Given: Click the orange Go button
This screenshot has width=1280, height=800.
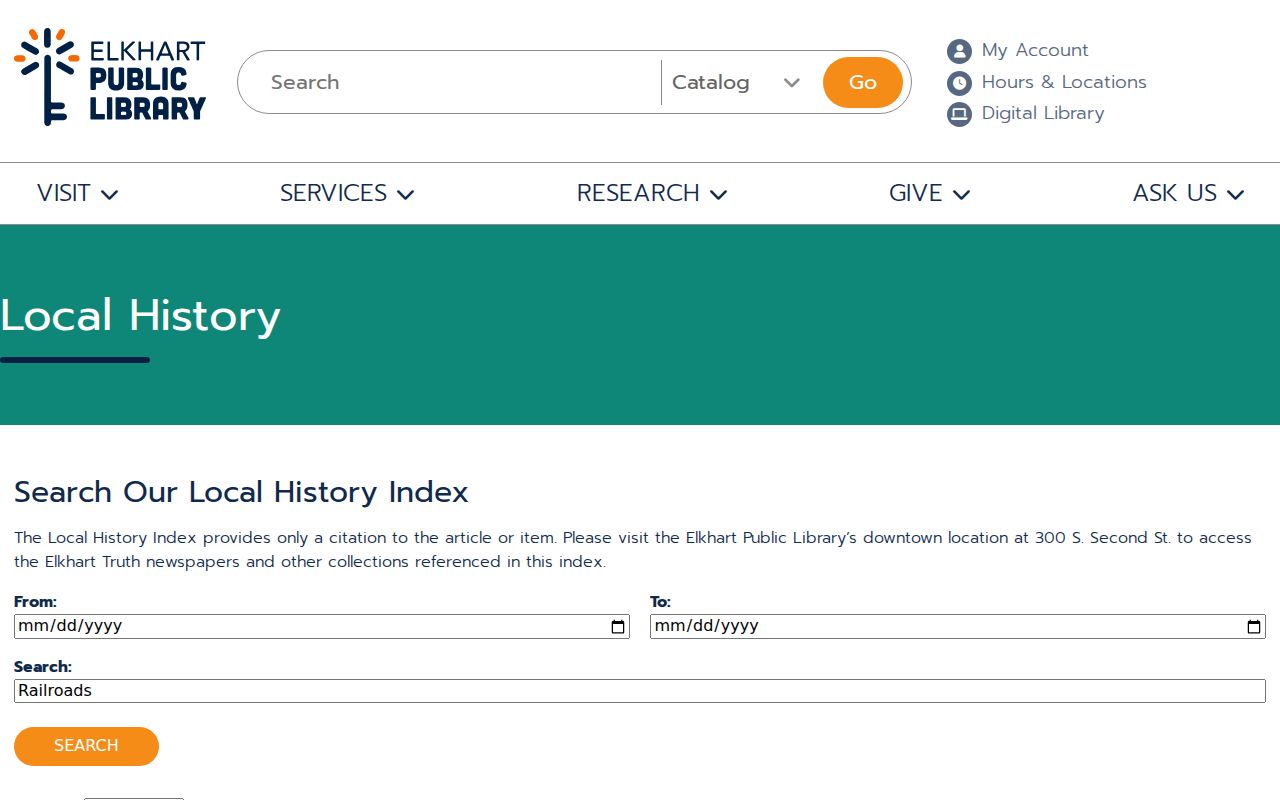Looking at the screenshot, I should pos(863,82).
